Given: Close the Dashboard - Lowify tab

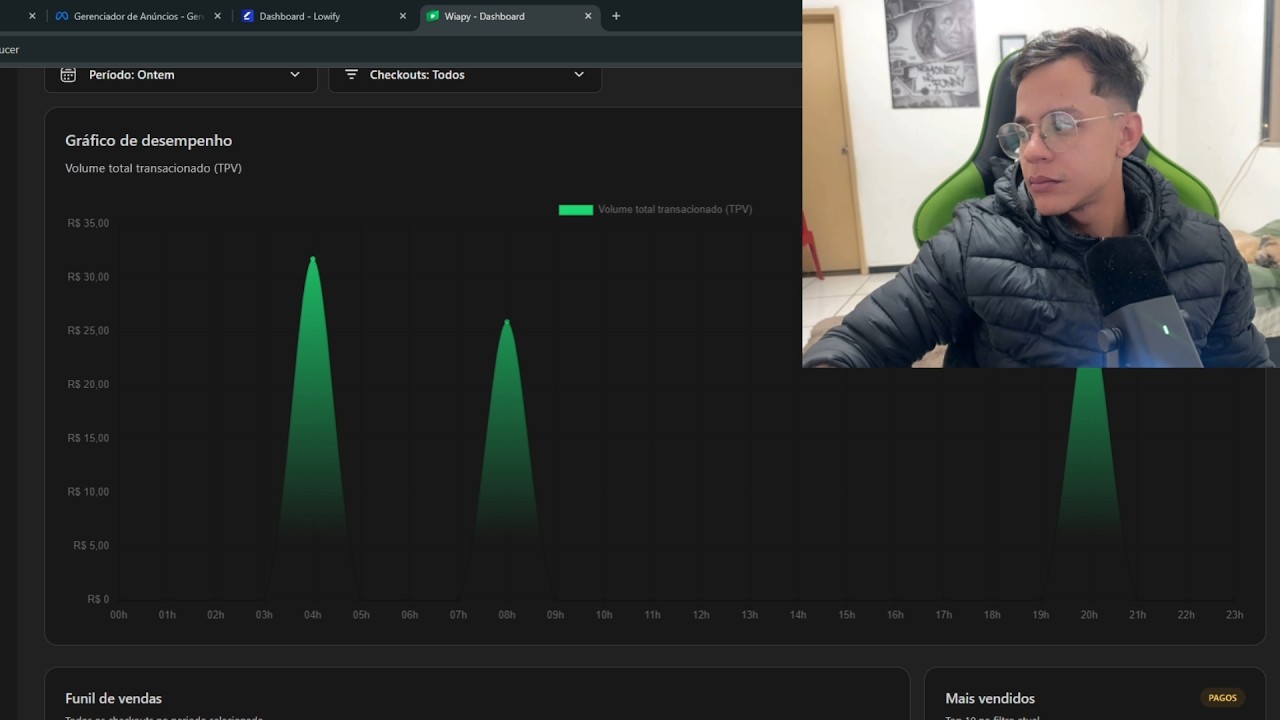Looking at the screenshot, I should (403, 16).
